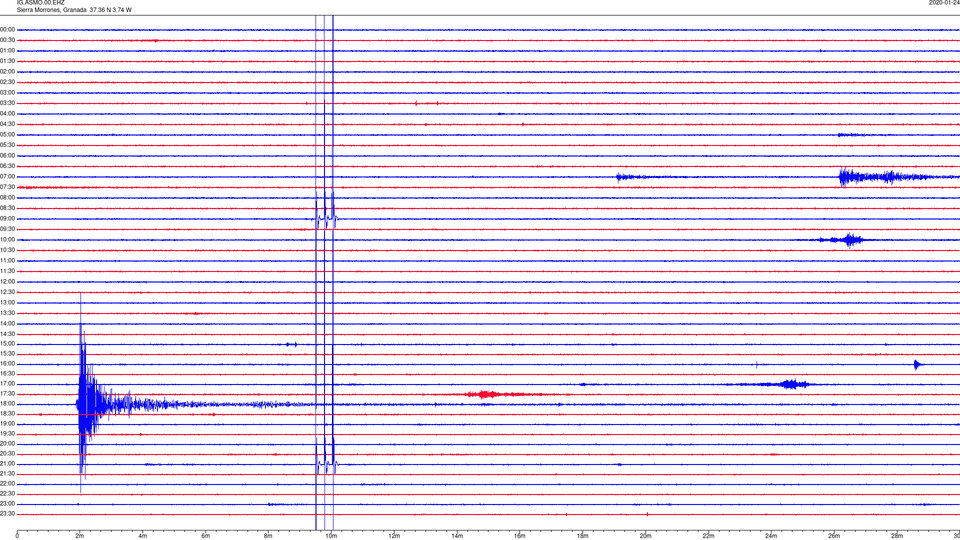The height and width of the screenshot is (540, 960).
Task: Select the 18:00 trace time label
Action: (8, 404)
